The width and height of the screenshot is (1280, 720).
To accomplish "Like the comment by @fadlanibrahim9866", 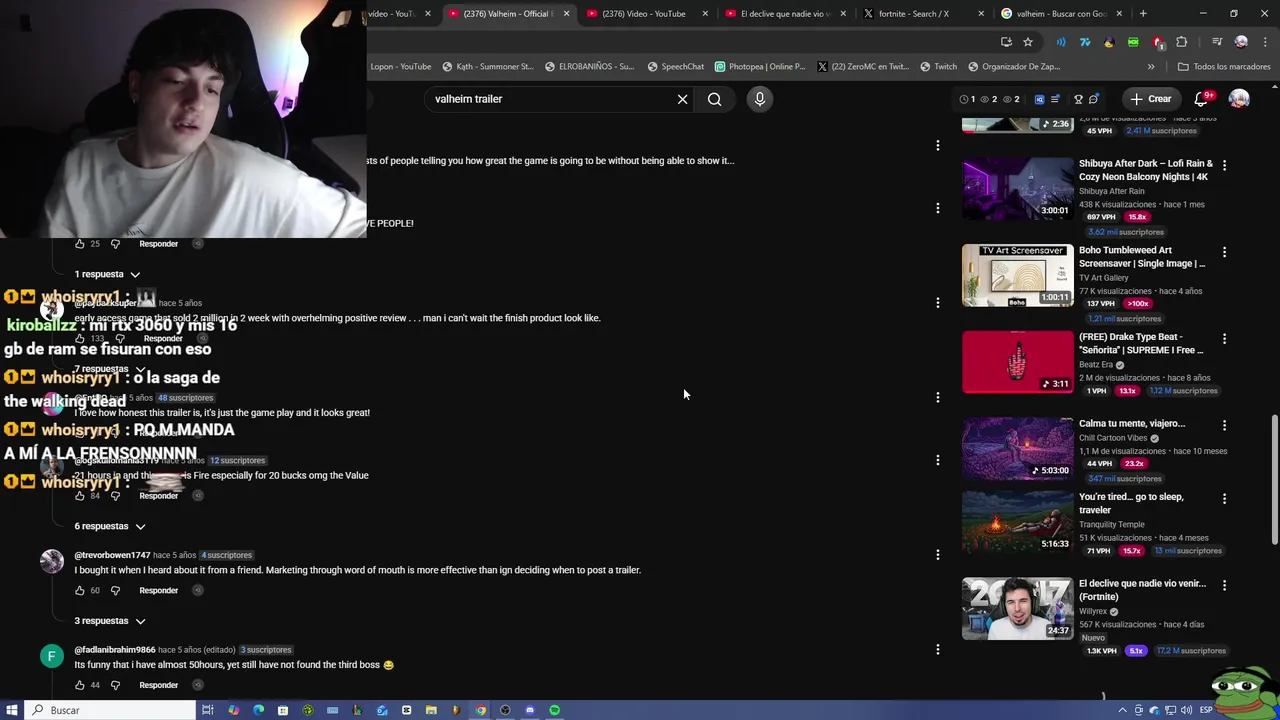I will 80,685.
